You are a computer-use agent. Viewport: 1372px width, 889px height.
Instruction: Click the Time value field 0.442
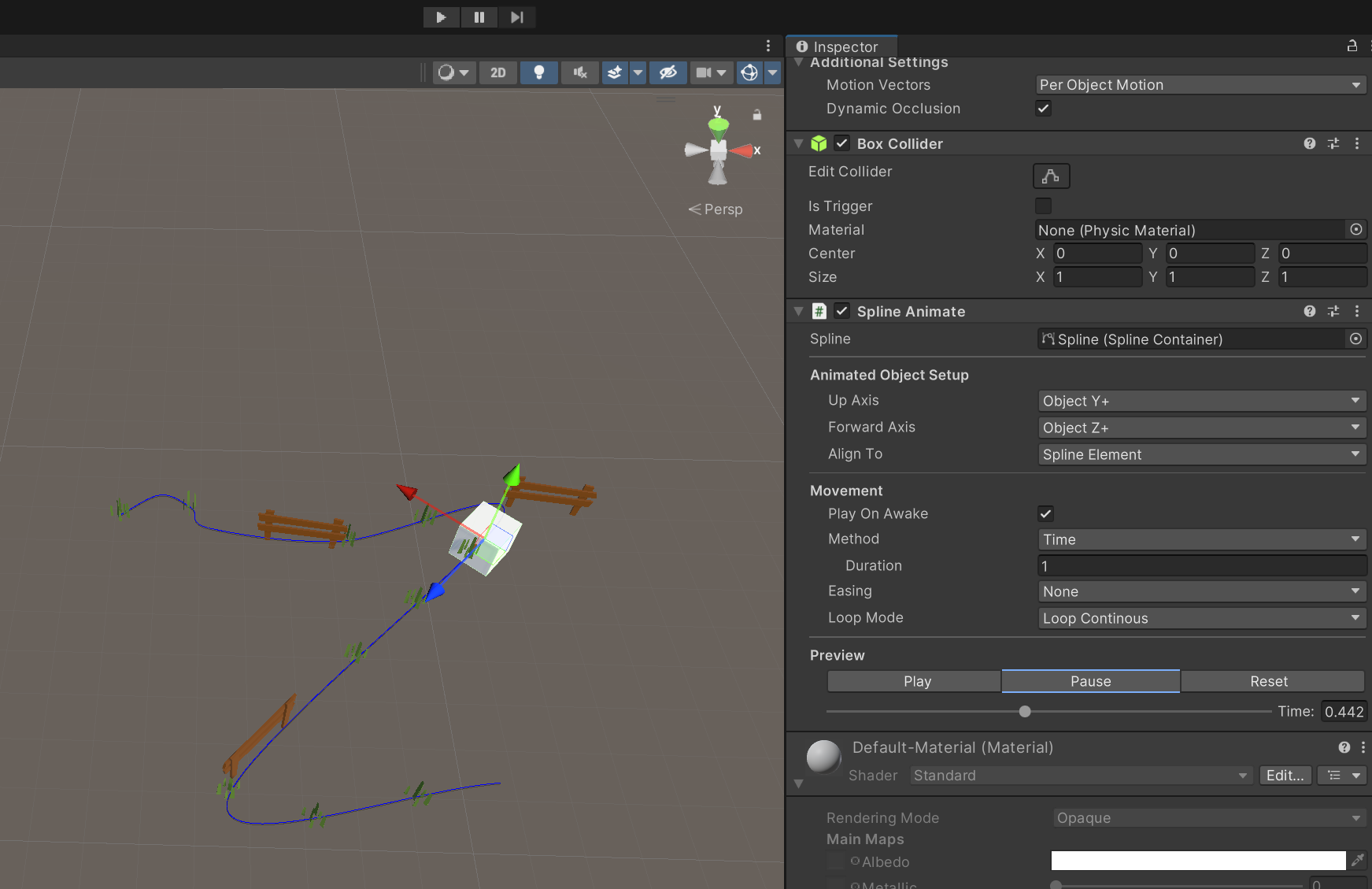pyautogui.click(x=1344, y=712)
